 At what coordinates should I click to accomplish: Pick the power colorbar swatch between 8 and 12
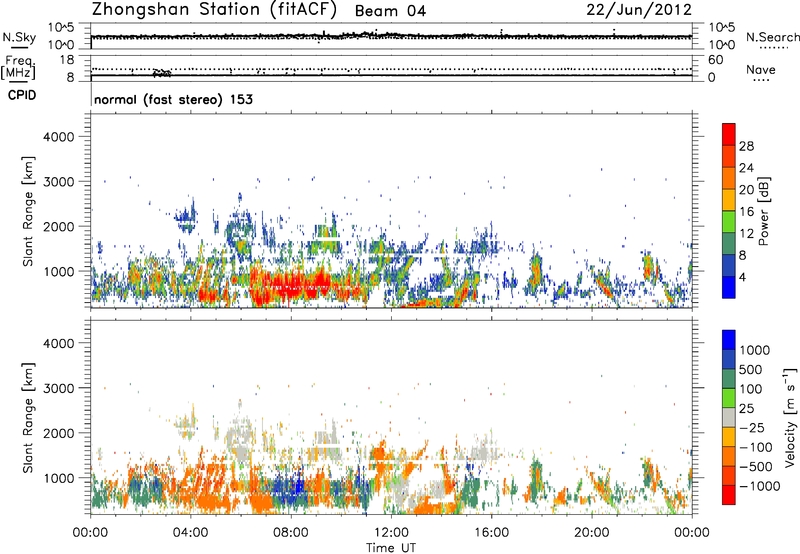[729, 244]
